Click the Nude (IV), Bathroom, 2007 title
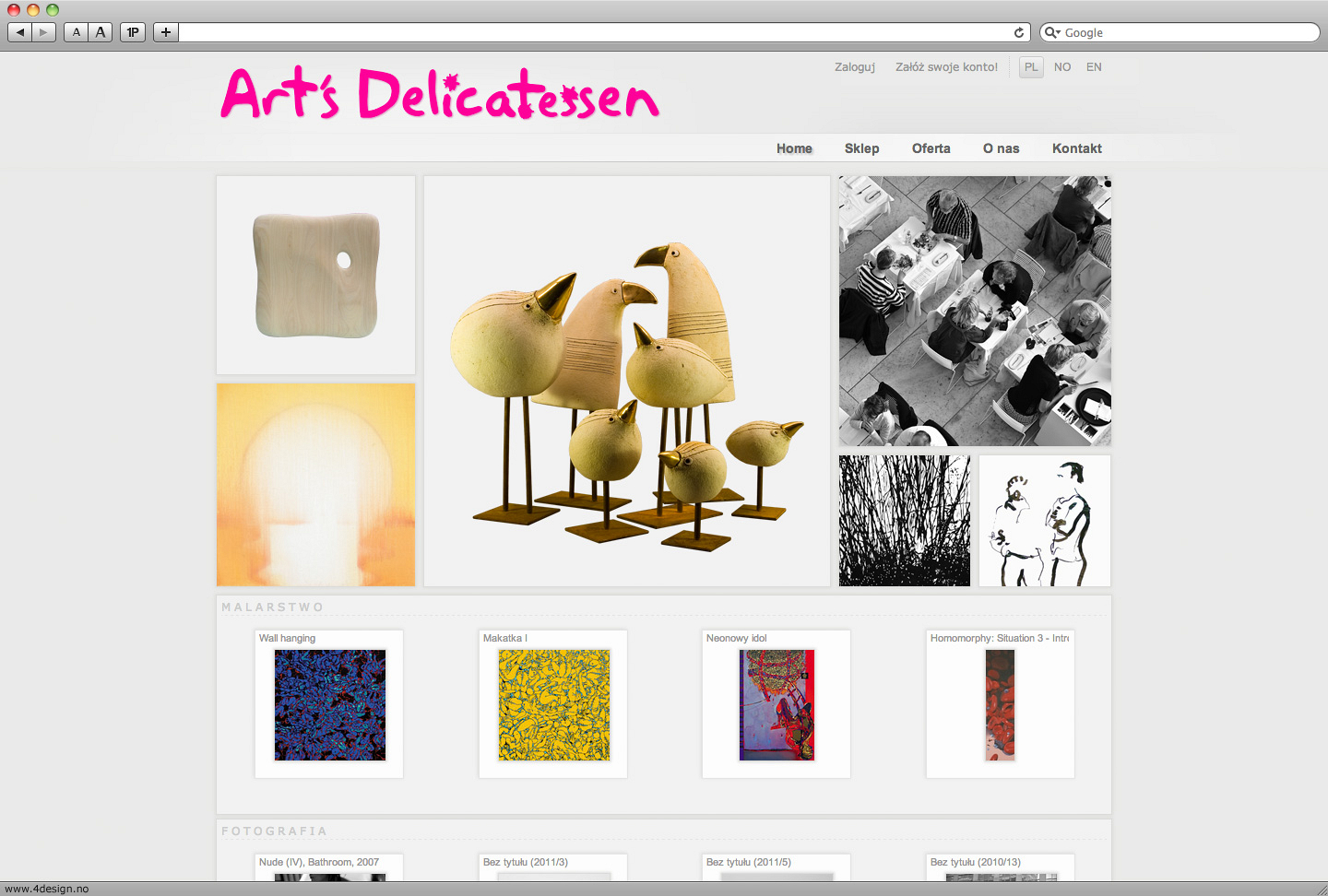Viewport: 1328px width, 896px height. coord(319,862)
